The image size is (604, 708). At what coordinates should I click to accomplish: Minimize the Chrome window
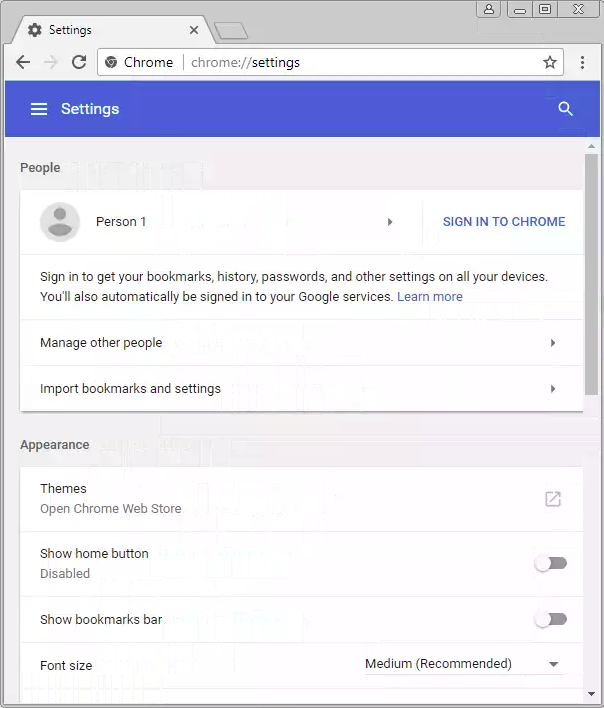520,9
